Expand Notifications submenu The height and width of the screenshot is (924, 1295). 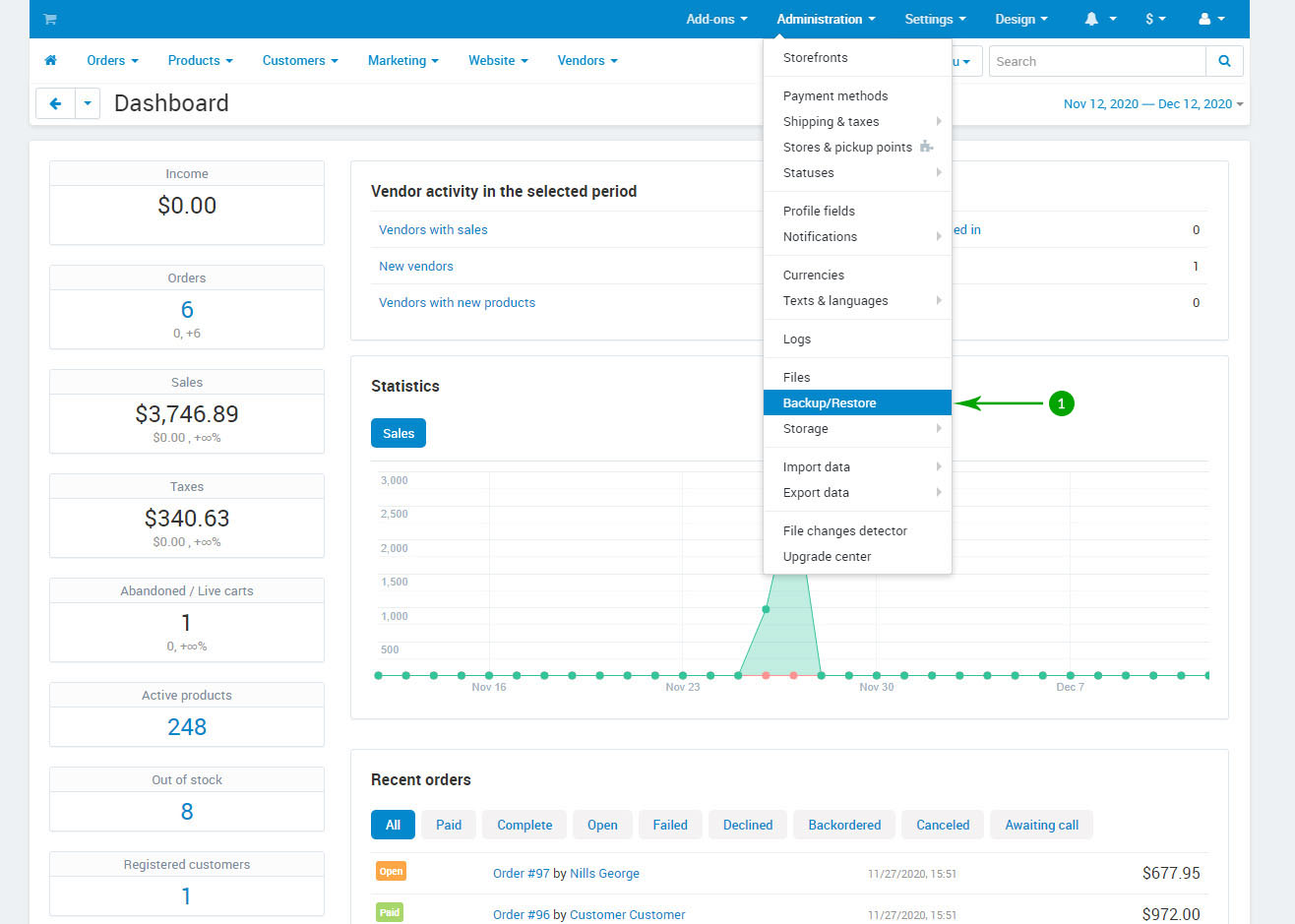click(857, 236)
